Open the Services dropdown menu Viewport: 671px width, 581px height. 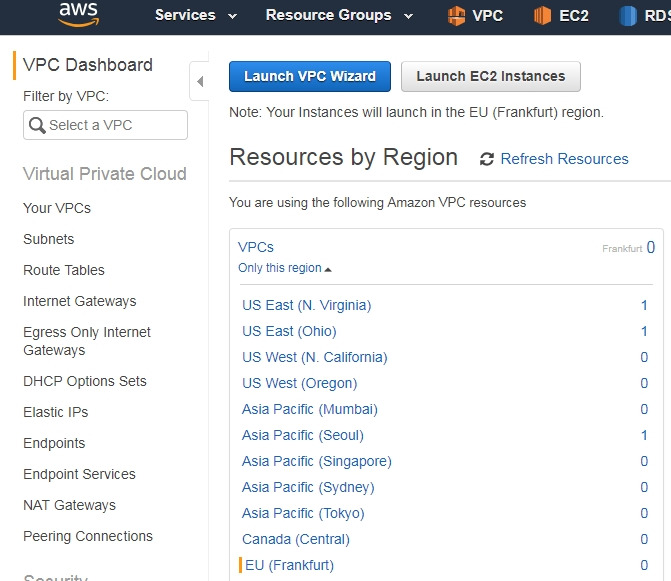point(196,15)
